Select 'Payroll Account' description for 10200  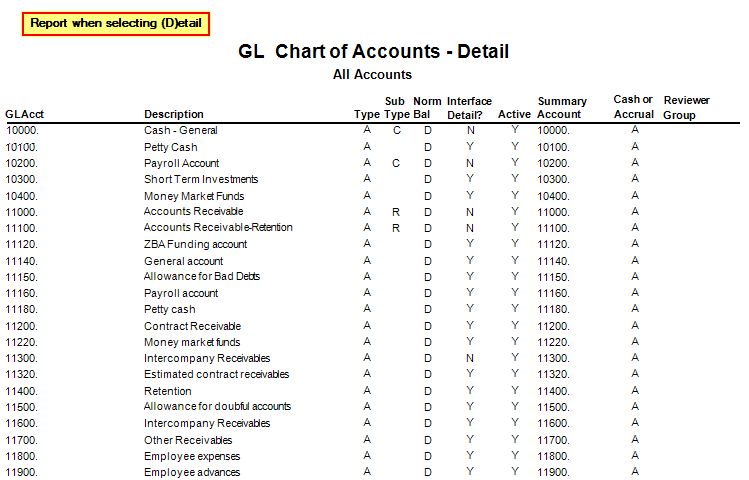click(182, 163)
